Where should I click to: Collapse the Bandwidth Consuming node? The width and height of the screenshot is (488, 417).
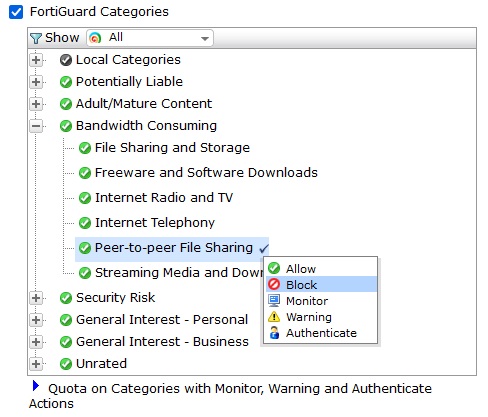(36, 126)
